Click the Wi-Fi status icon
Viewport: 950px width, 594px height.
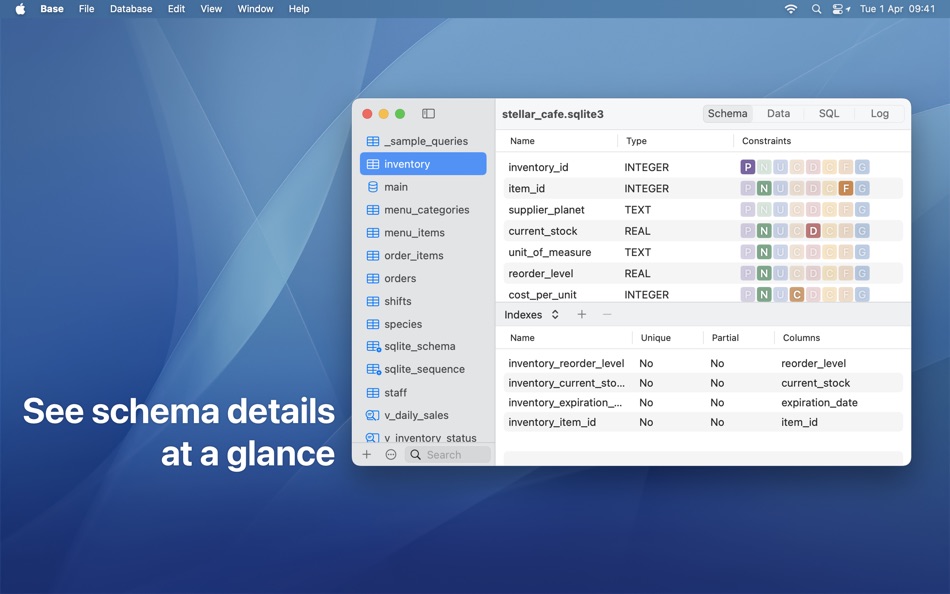coord(791,8)
